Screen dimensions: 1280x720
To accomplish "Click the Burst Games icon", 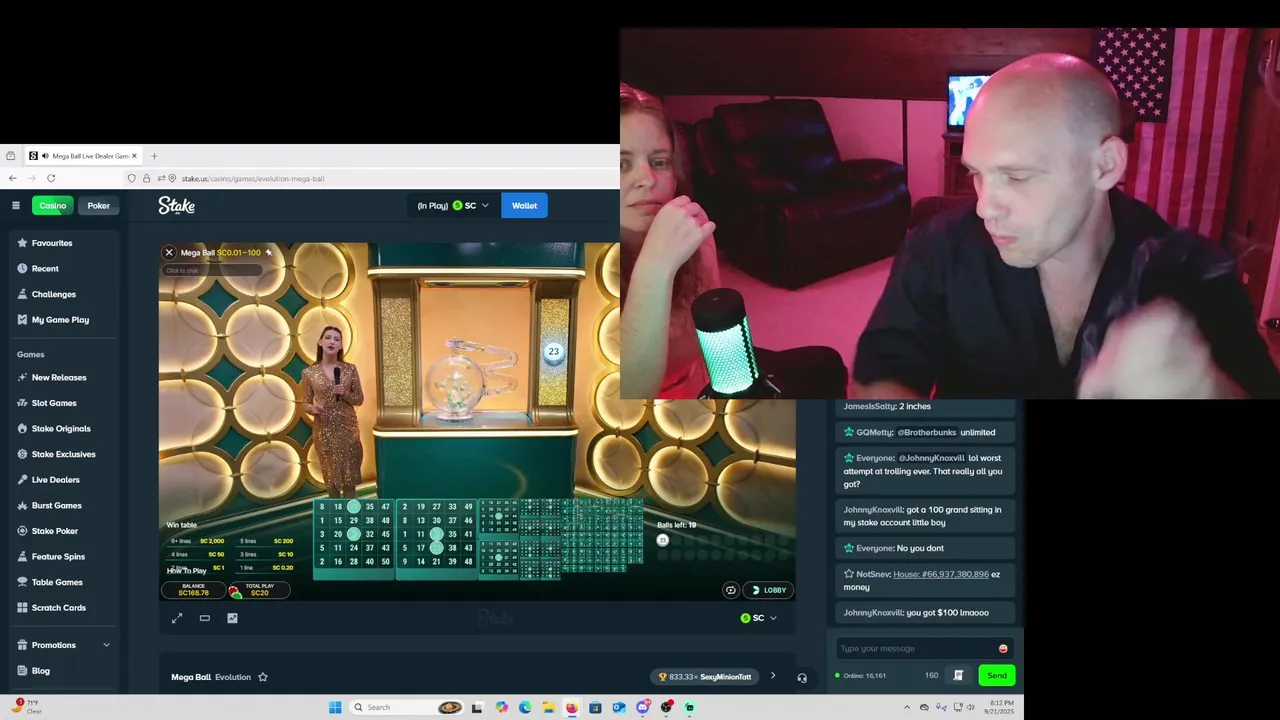I will [x=22, y=505].
